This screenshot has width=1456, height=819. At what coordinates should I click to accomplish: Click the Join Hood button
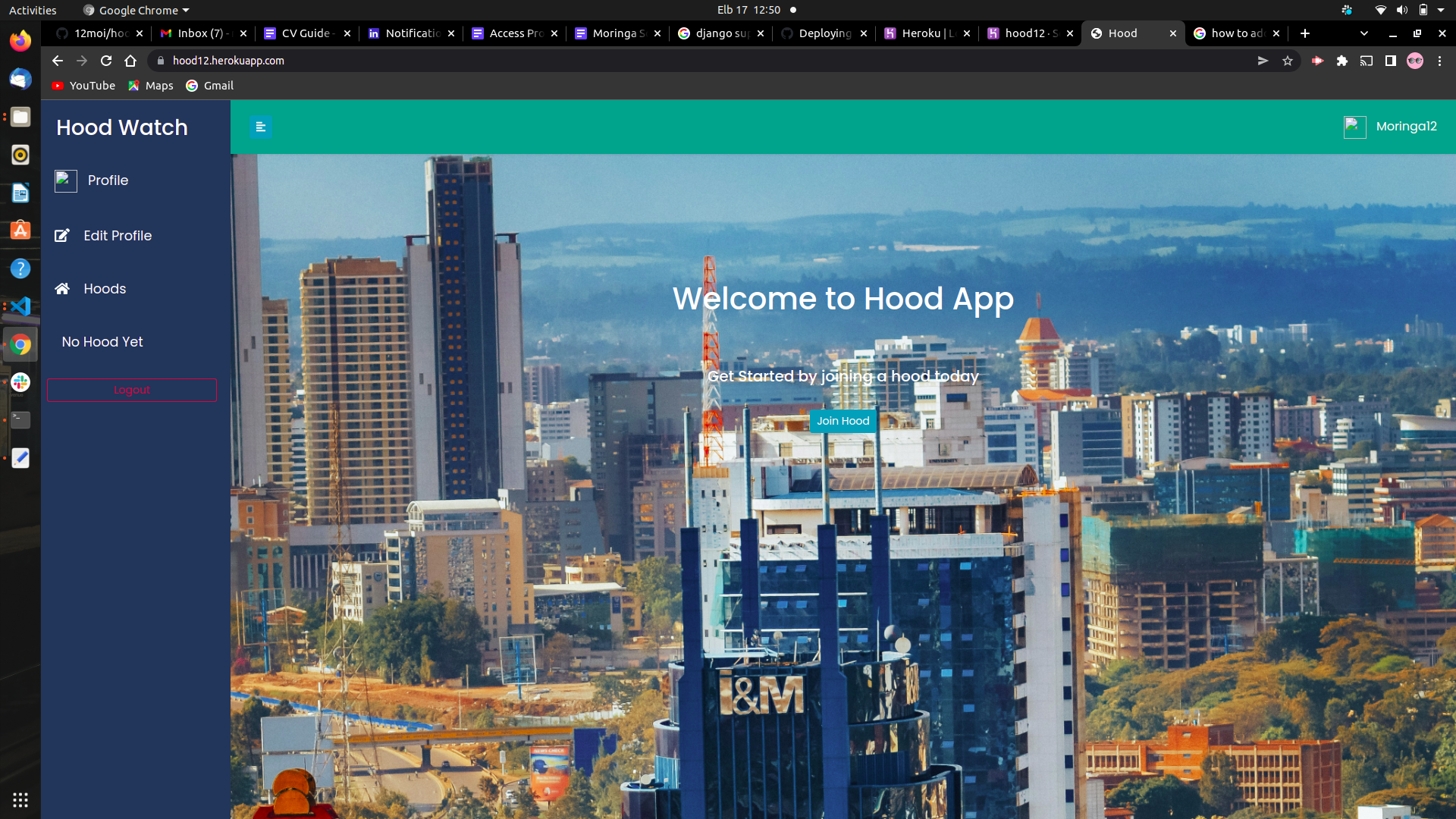(843, 421)
